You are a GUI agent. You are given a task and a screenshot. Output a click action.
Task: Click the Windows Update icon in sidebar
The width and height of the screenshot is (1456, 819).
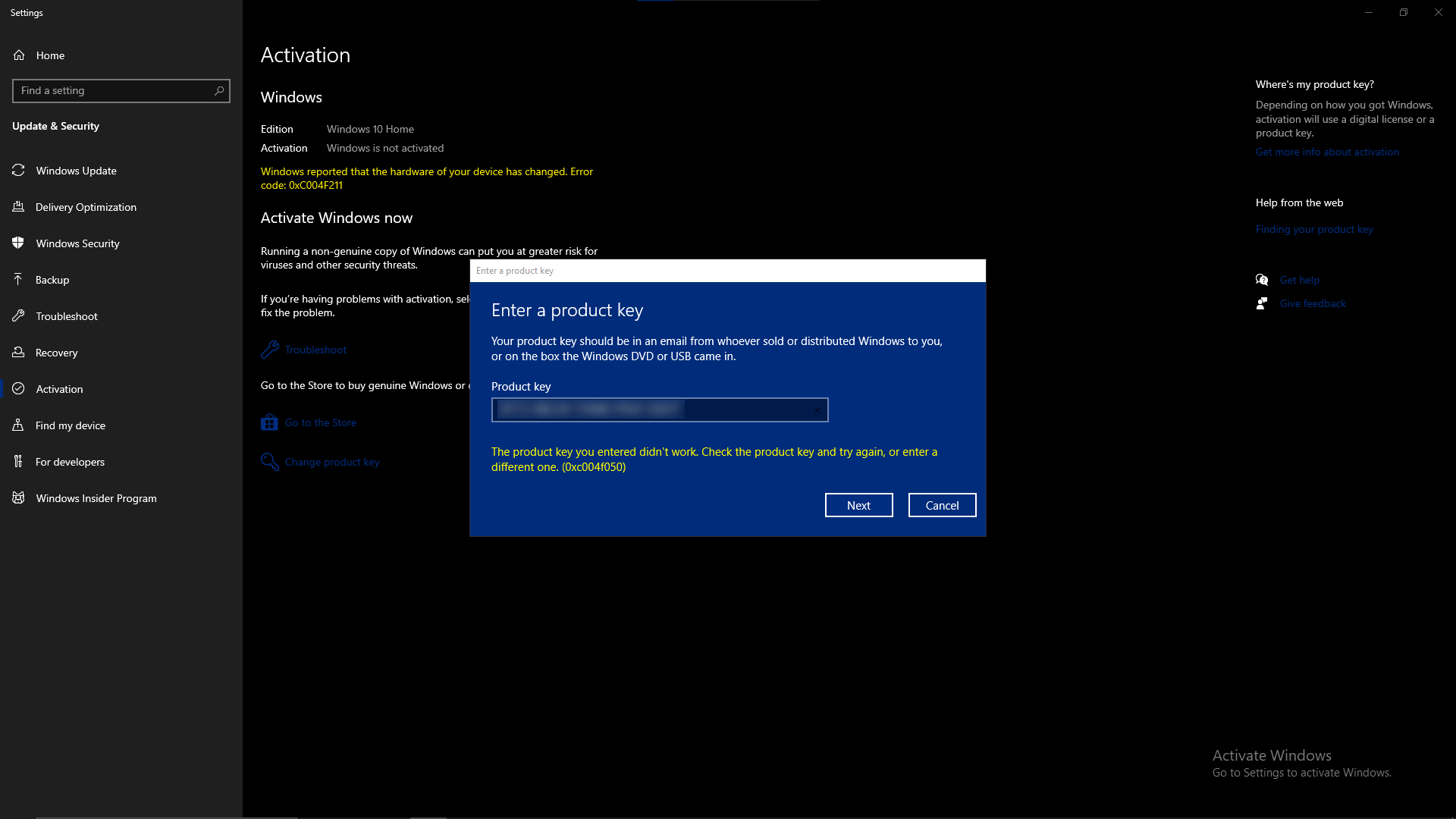click(18, 170)
